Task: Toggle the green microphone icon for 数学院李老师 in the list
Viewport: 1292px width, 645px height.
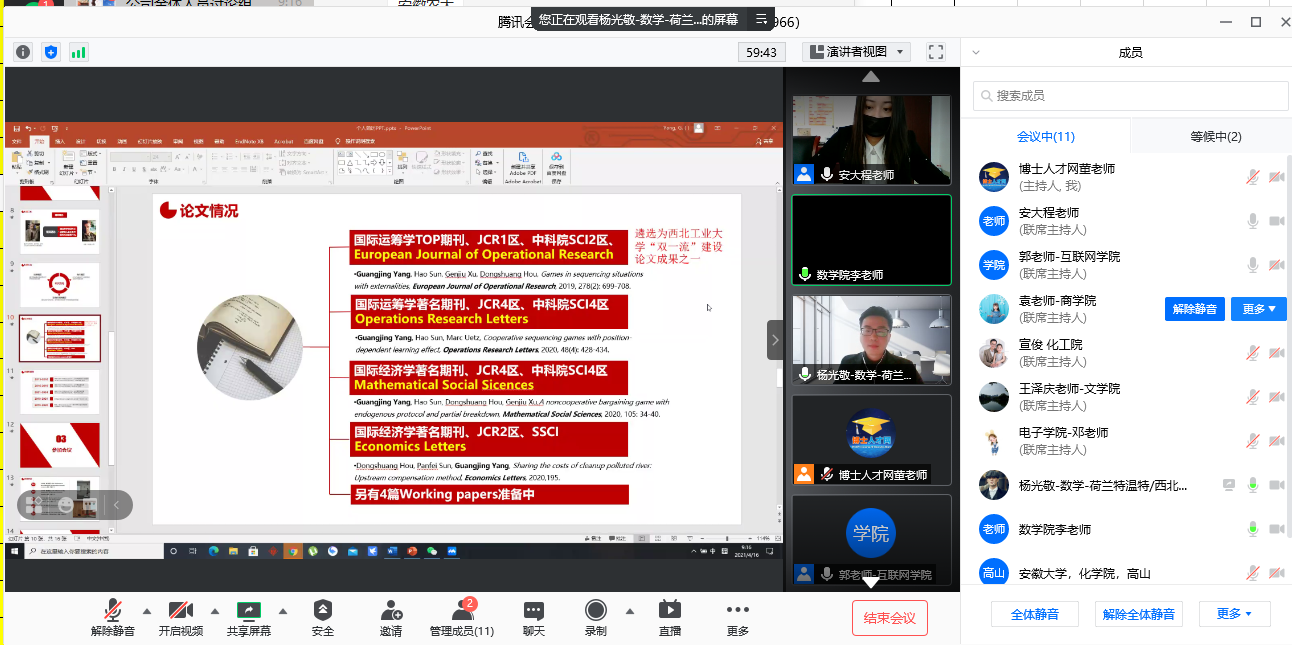Action: coord(1252,529)
